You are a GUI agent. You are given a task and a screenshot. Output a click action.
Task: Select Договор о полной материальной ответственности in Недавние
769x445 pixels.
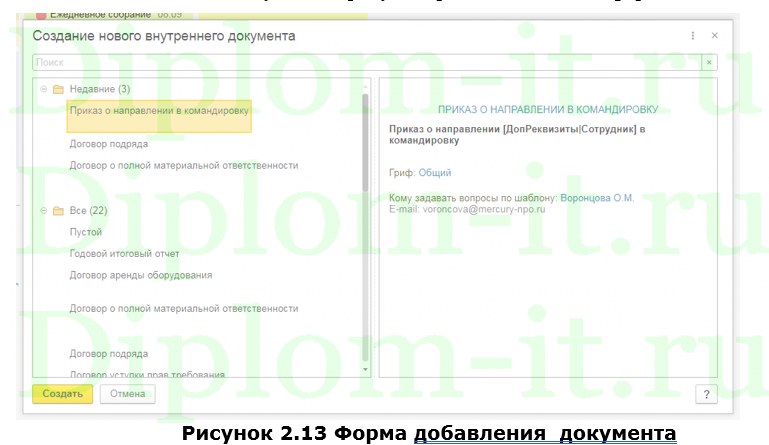pos(184,165)
